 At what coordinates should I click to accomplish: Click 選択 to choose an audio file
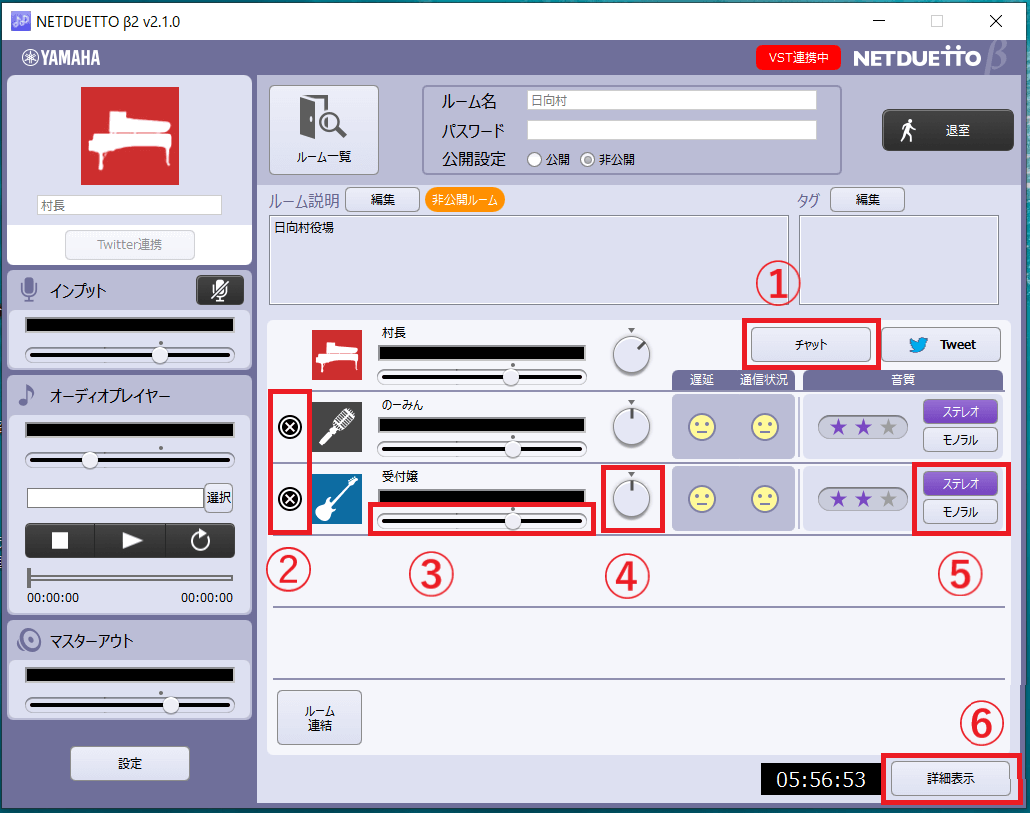pos(219,498)
